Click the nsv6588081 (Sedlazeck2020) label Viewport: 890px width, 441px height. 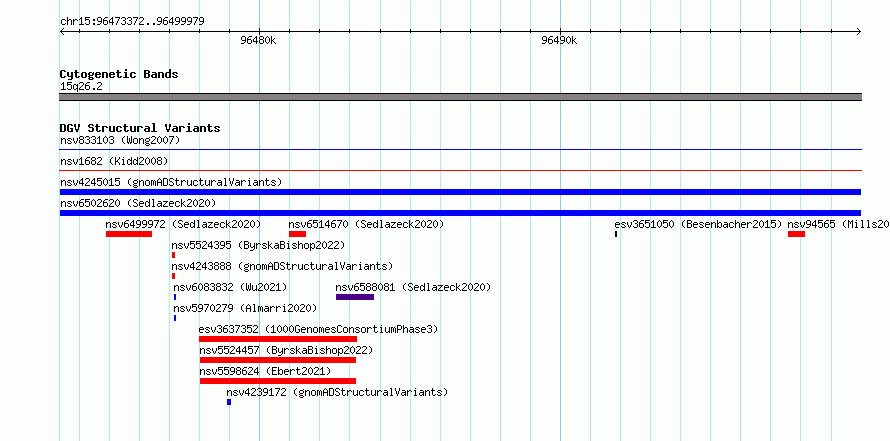pyautogui.click(x=413, y=287)
